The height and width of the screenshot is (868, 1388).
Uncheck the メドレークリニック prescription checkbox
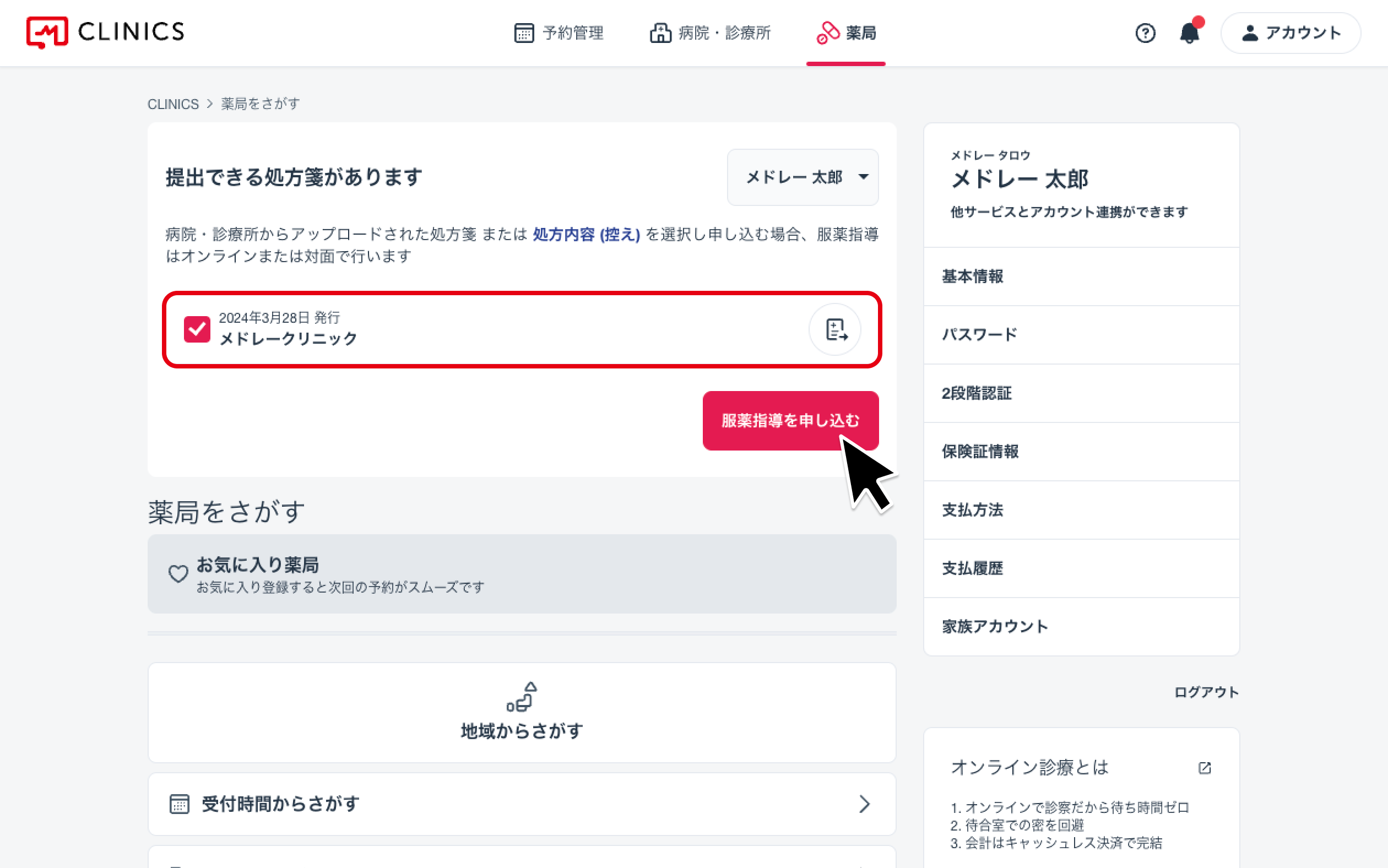[197, 329]
